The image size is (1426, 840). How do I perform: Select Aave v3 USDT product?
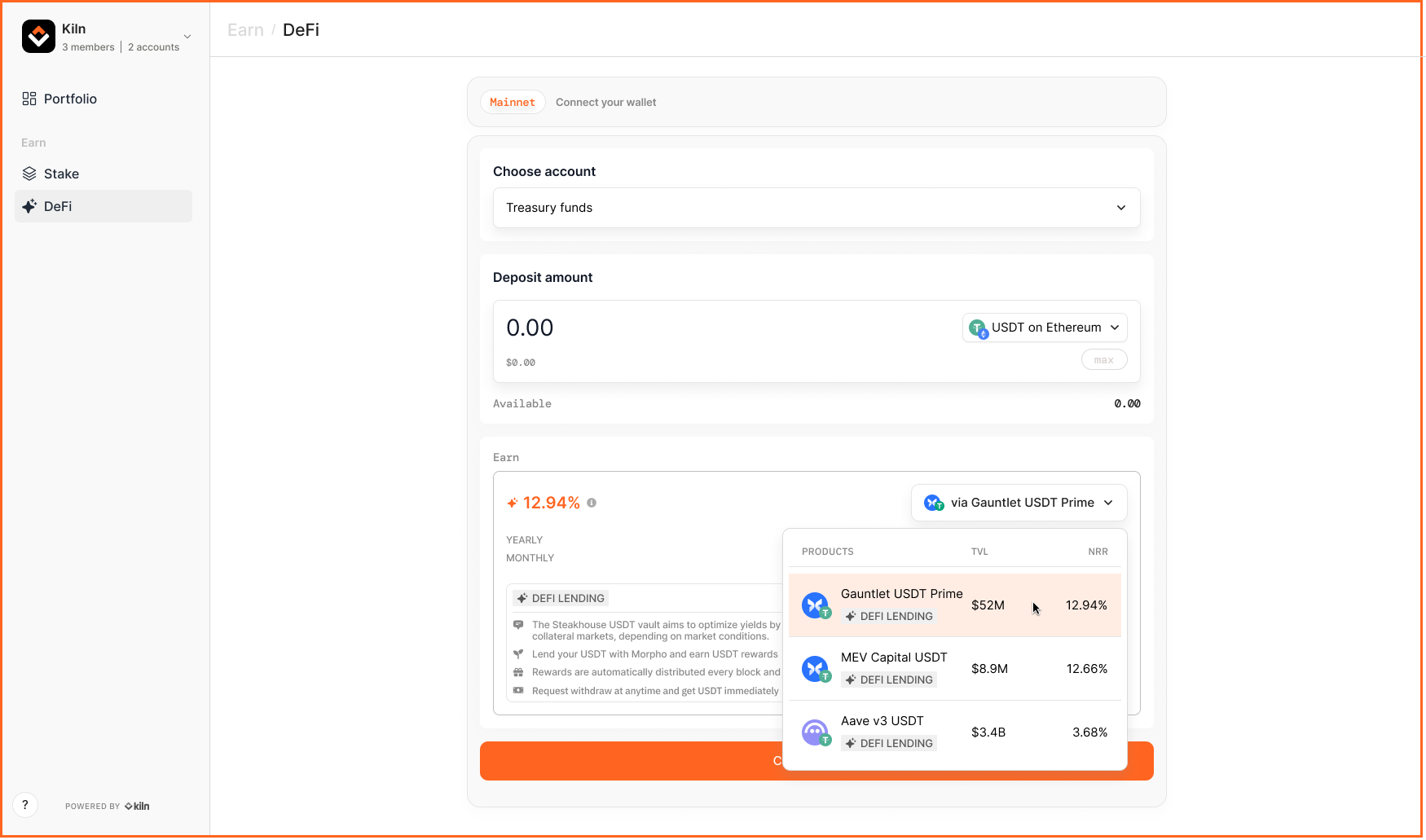point(955,732)
